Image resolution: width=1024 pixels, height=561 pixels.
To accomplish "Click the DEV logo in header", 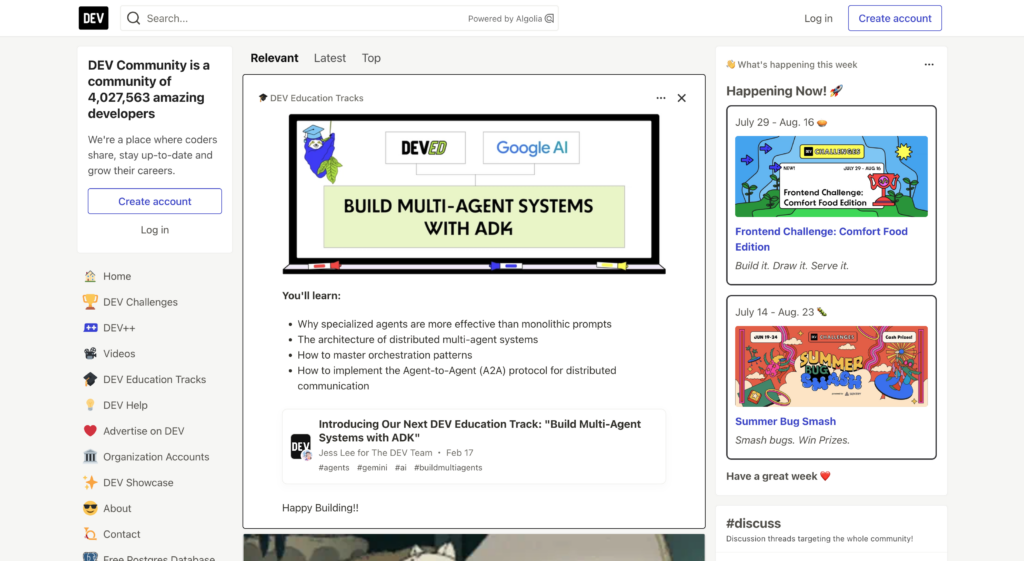I will coord(93,18).
